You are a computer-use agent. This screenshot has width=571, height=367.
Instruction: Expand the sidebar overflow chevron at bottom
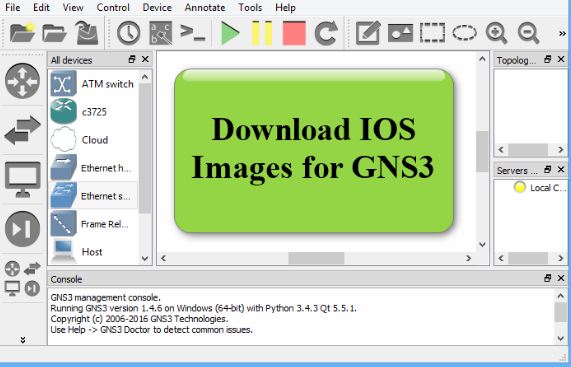tap(23, 340)
